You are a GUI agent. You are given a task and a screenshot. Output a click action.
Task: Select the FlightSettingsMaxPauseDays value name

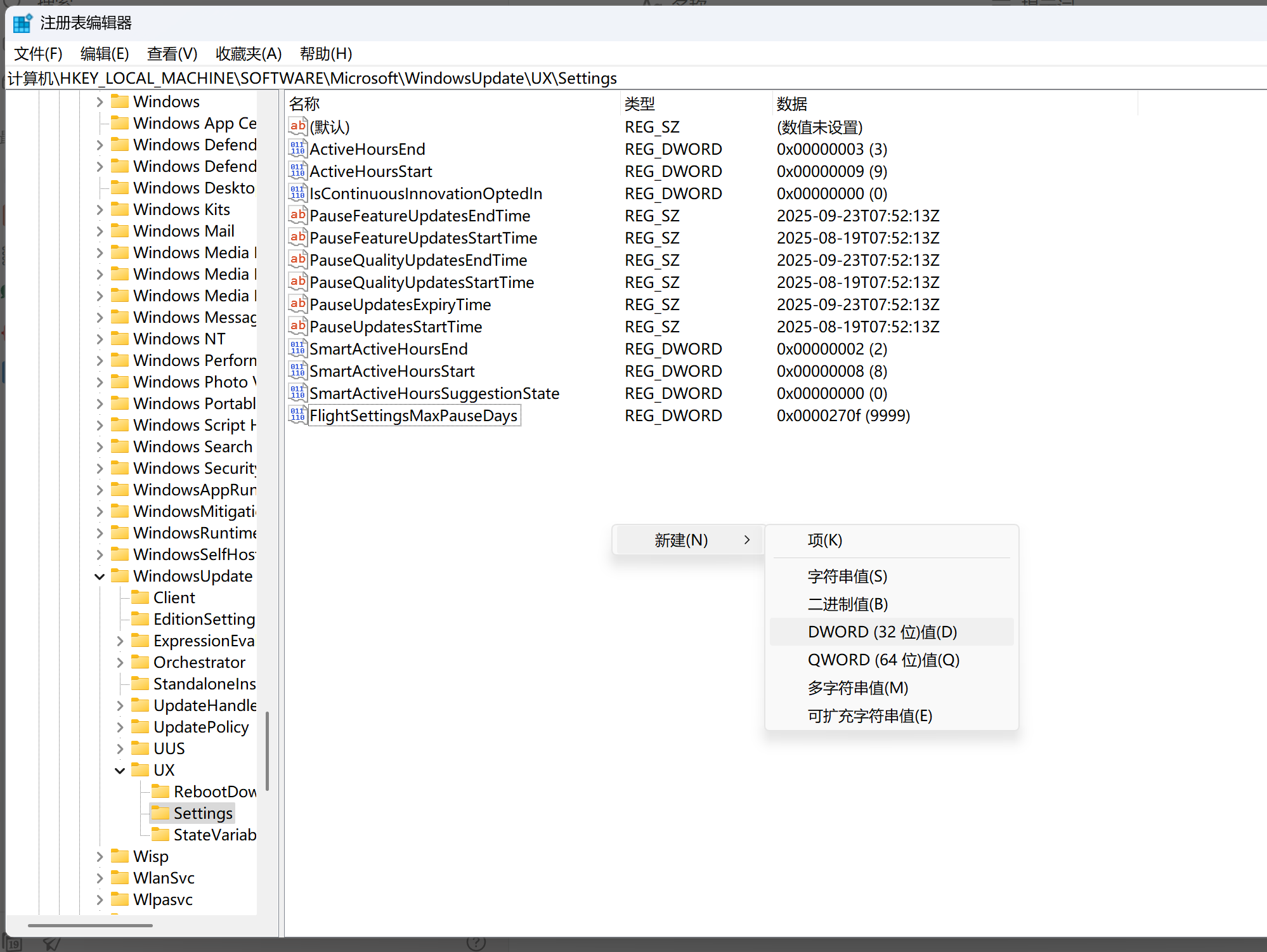(413, 415)
